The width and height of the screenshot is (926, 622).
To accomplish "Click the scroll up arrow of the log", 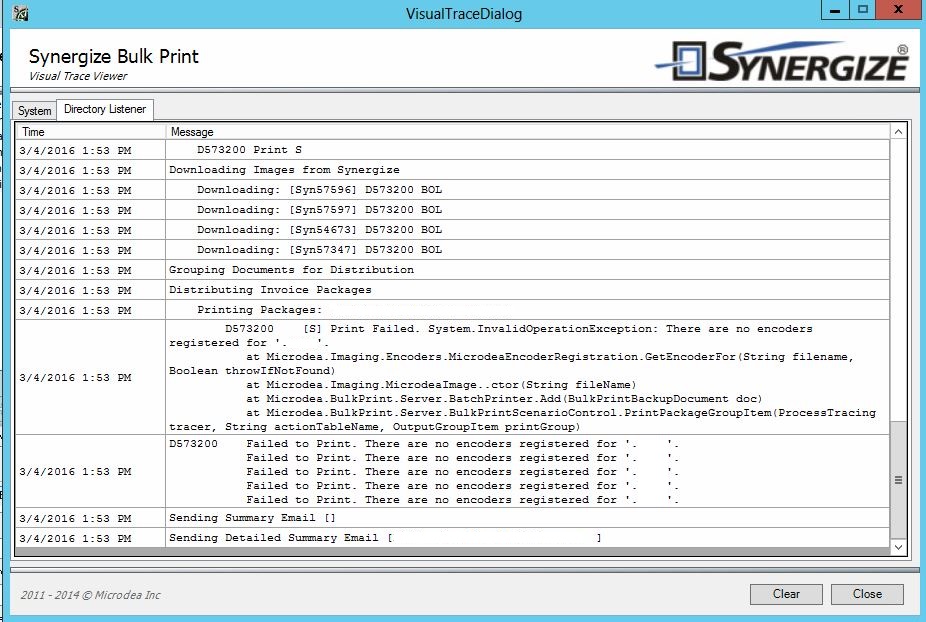I will point(898,132).
